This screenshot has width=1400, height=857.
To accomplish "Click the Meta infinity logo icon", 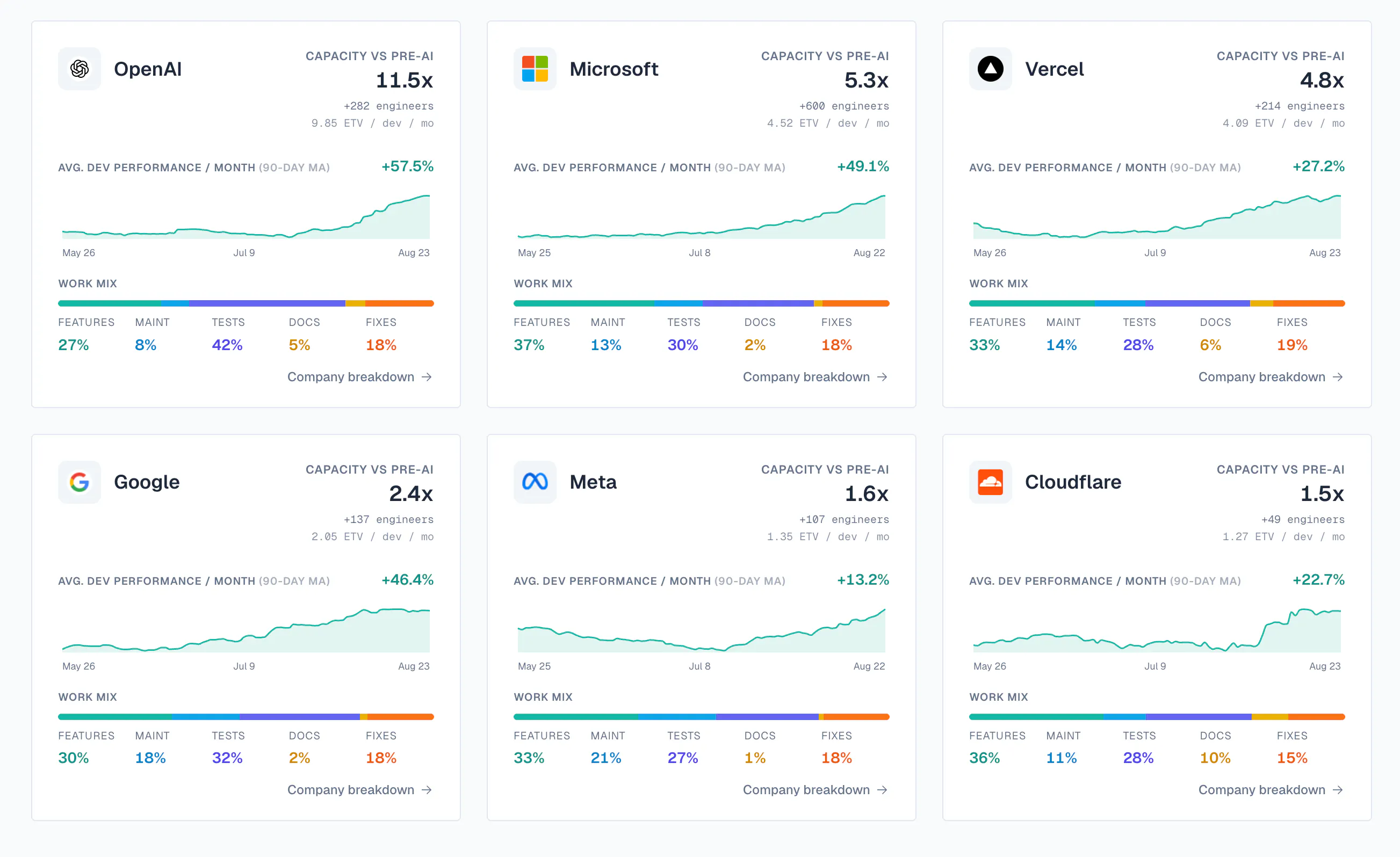I will (535, 482).
